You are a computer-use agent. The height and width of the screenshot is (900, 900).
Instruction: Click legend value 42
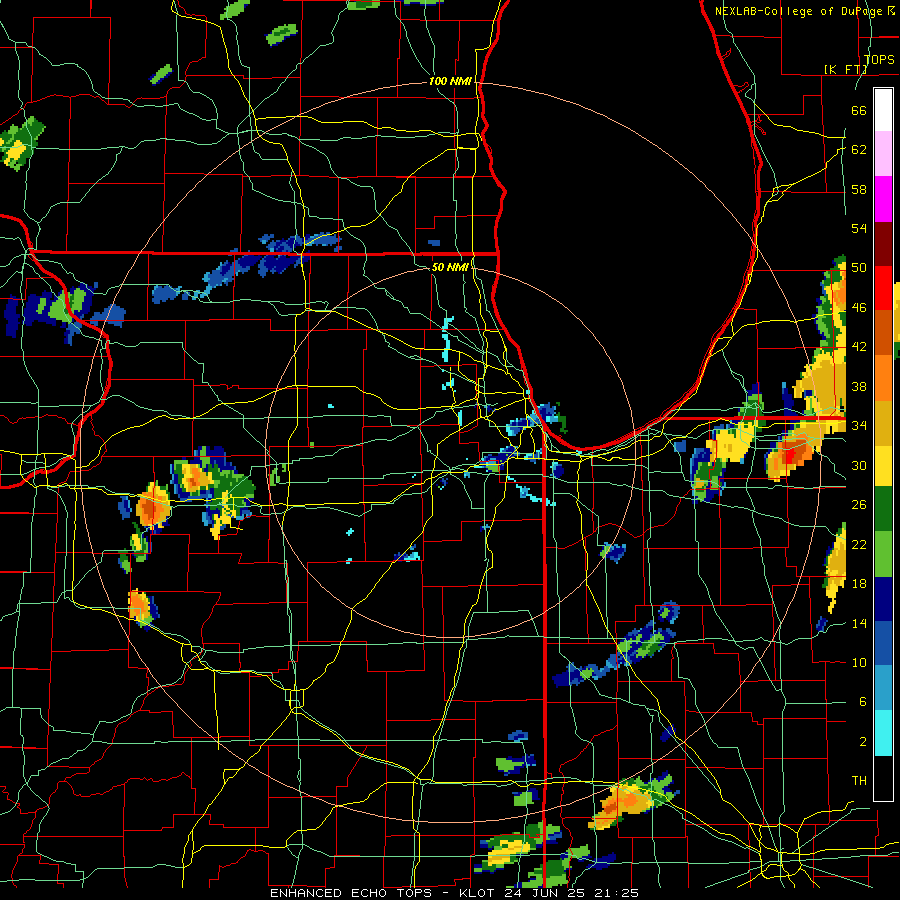coord(859,347)
